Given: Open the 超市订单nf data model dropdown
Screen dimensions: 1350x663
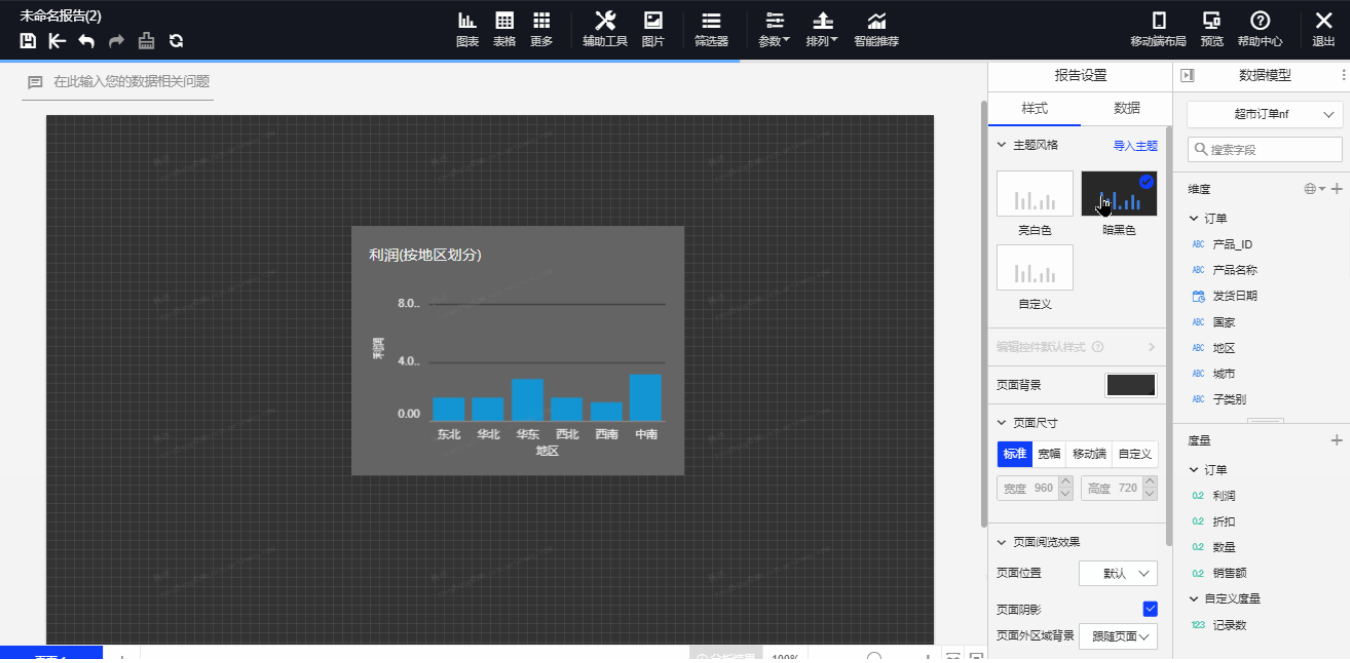Looking at the screenshot, I should [x=1264, y=115].
